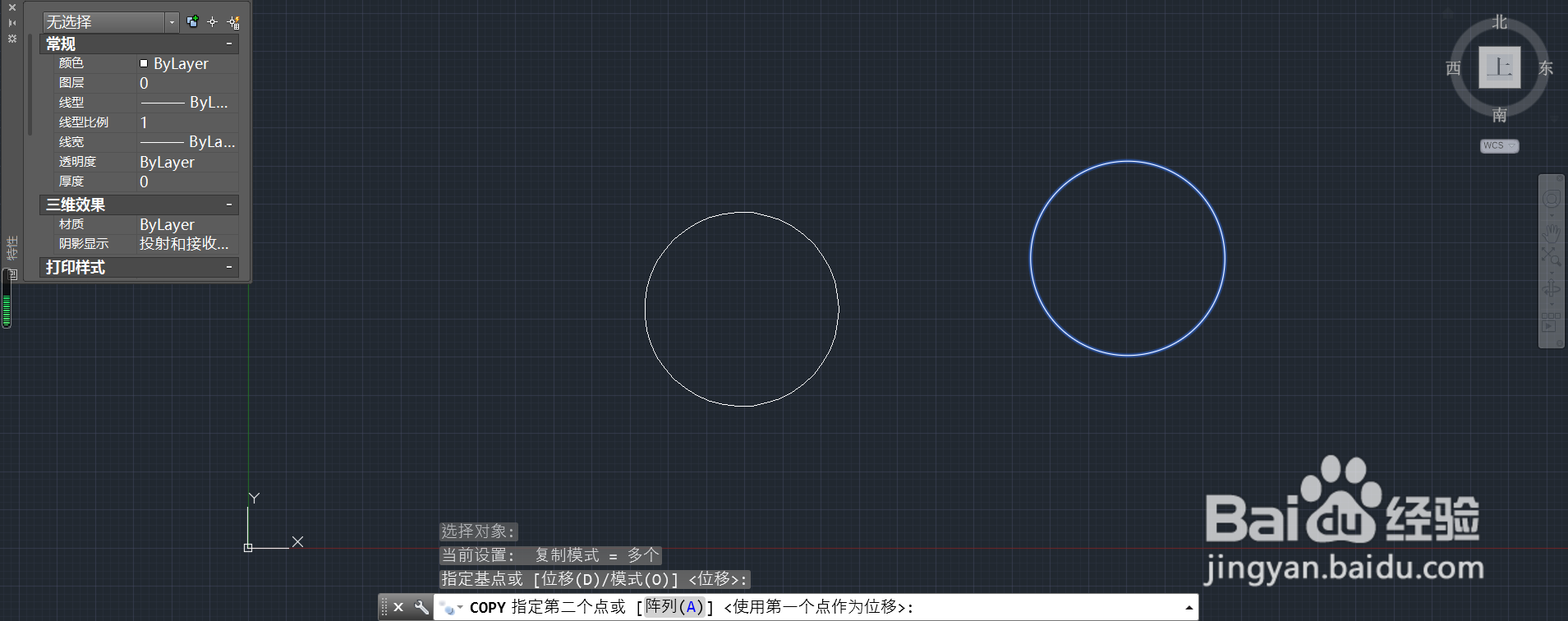This screenshot has height=621, width=1568.
Task: Choose the 阵列(A) option in command prompt
Action: [x=674, y=607]
